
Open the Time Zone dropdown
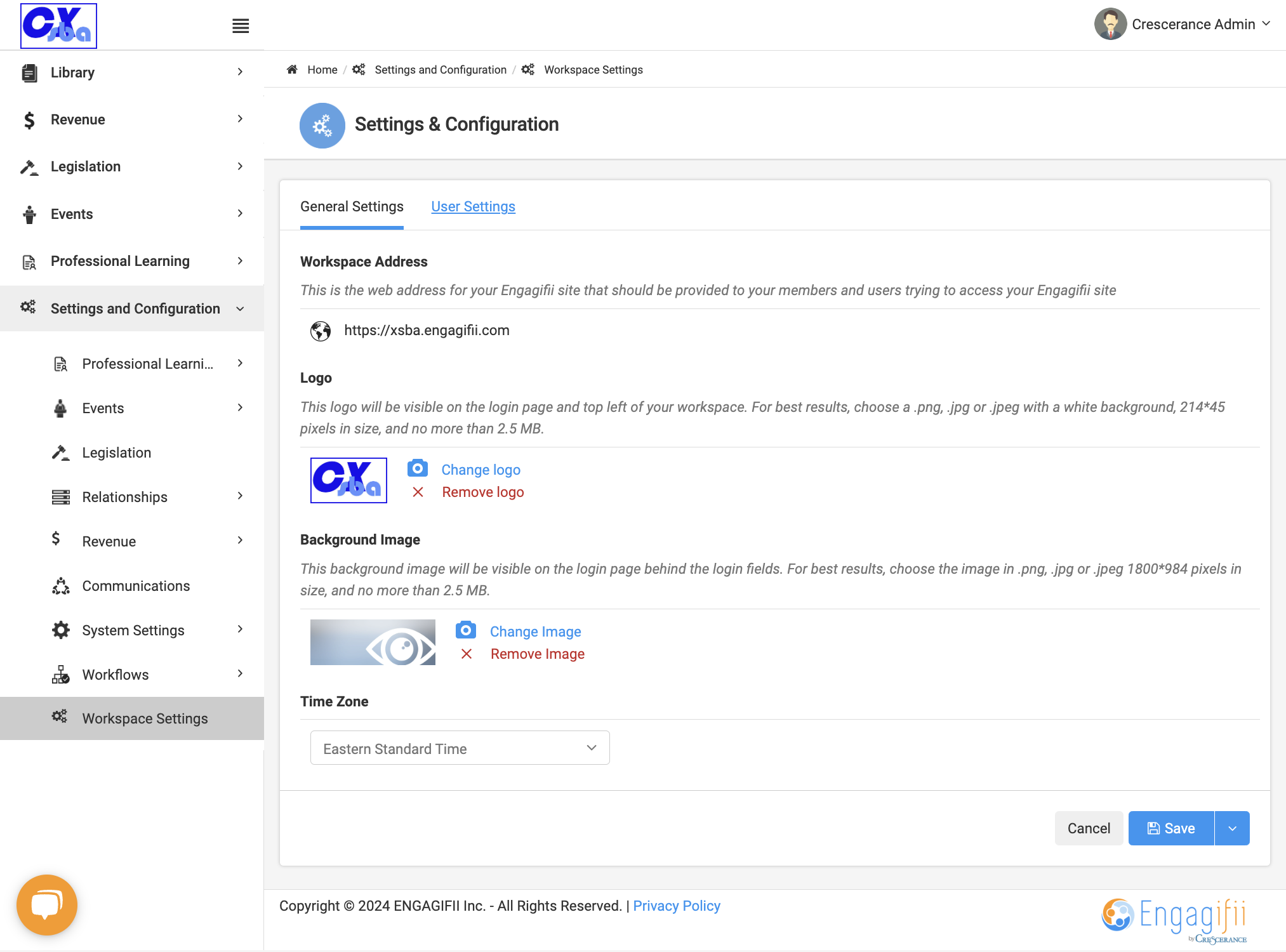point(460,748)
